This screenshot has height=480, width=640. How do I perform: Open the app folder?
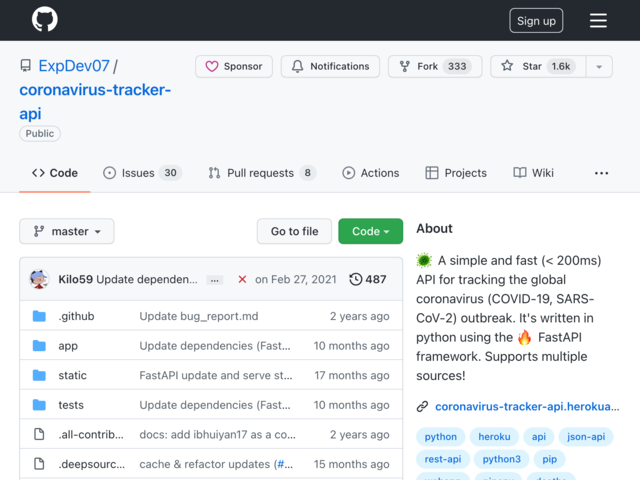68,346
